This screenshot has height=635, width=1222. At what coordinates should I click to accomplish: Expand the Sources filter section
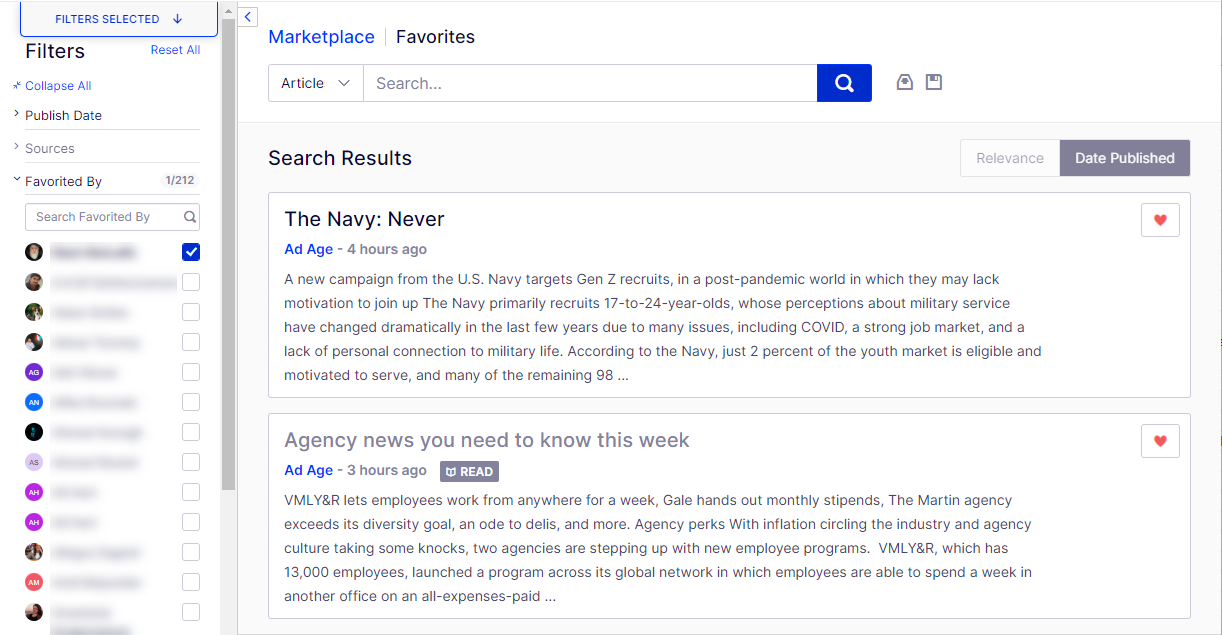tap(50, 148)
